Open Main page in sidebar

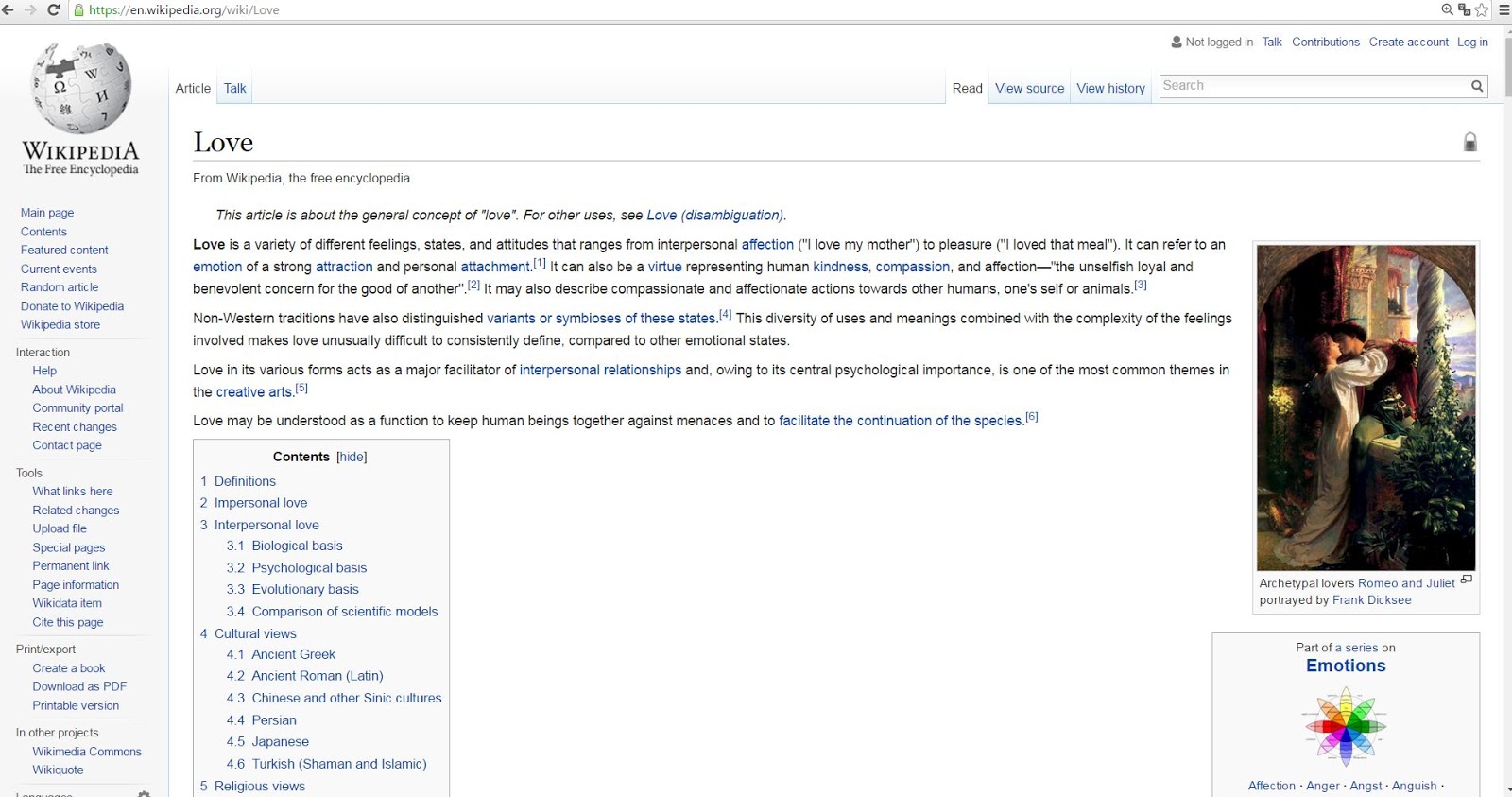47,213
